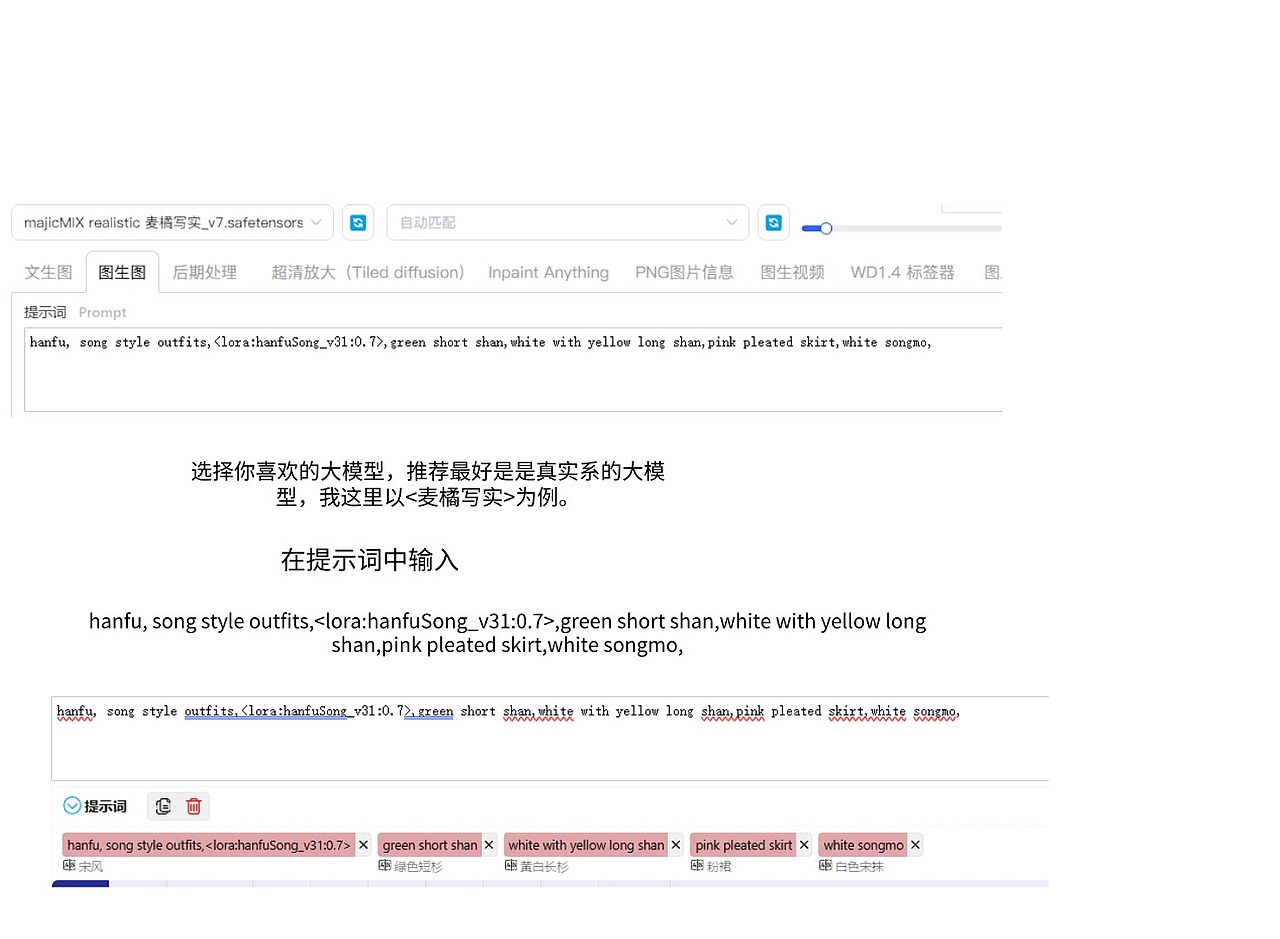Viewport: 1280px width, 939px height.
Task: Open the 超清放大 (Tiled diffusion) tab
Action: click(x=368, y=272)
